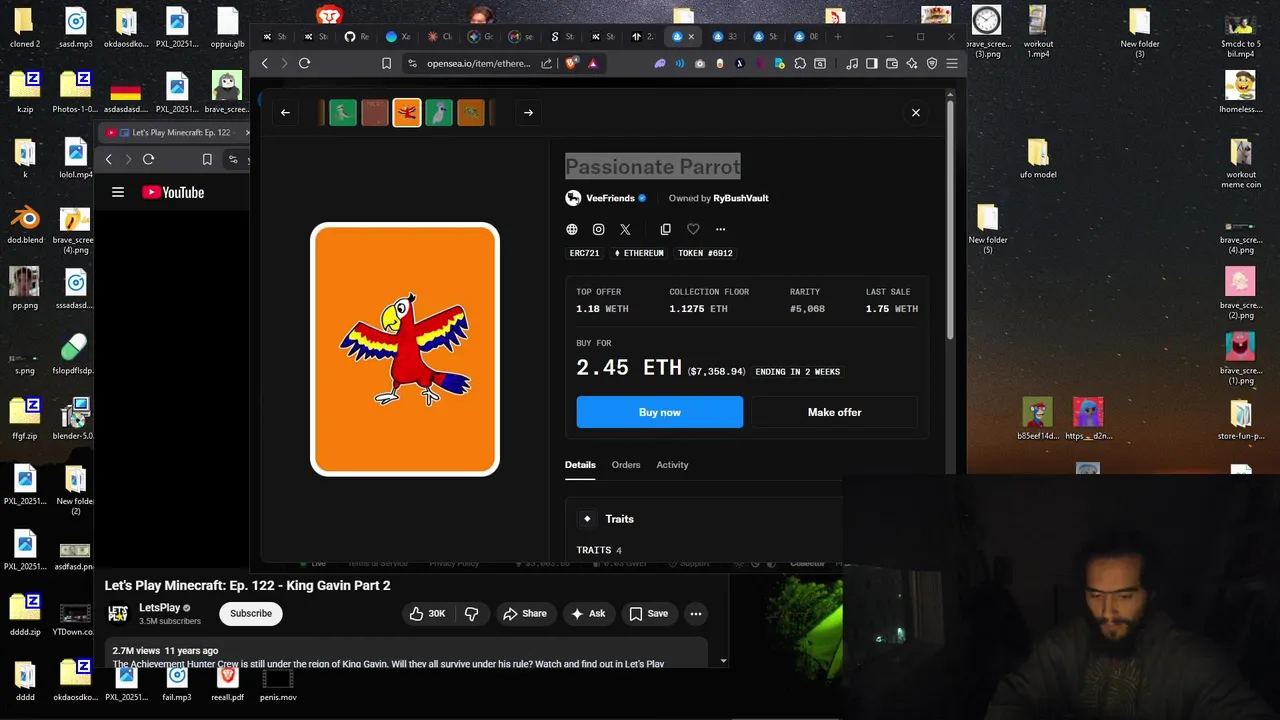Go to previous item with left arrow
1280x720 pixels.
(x=285, y=112)
